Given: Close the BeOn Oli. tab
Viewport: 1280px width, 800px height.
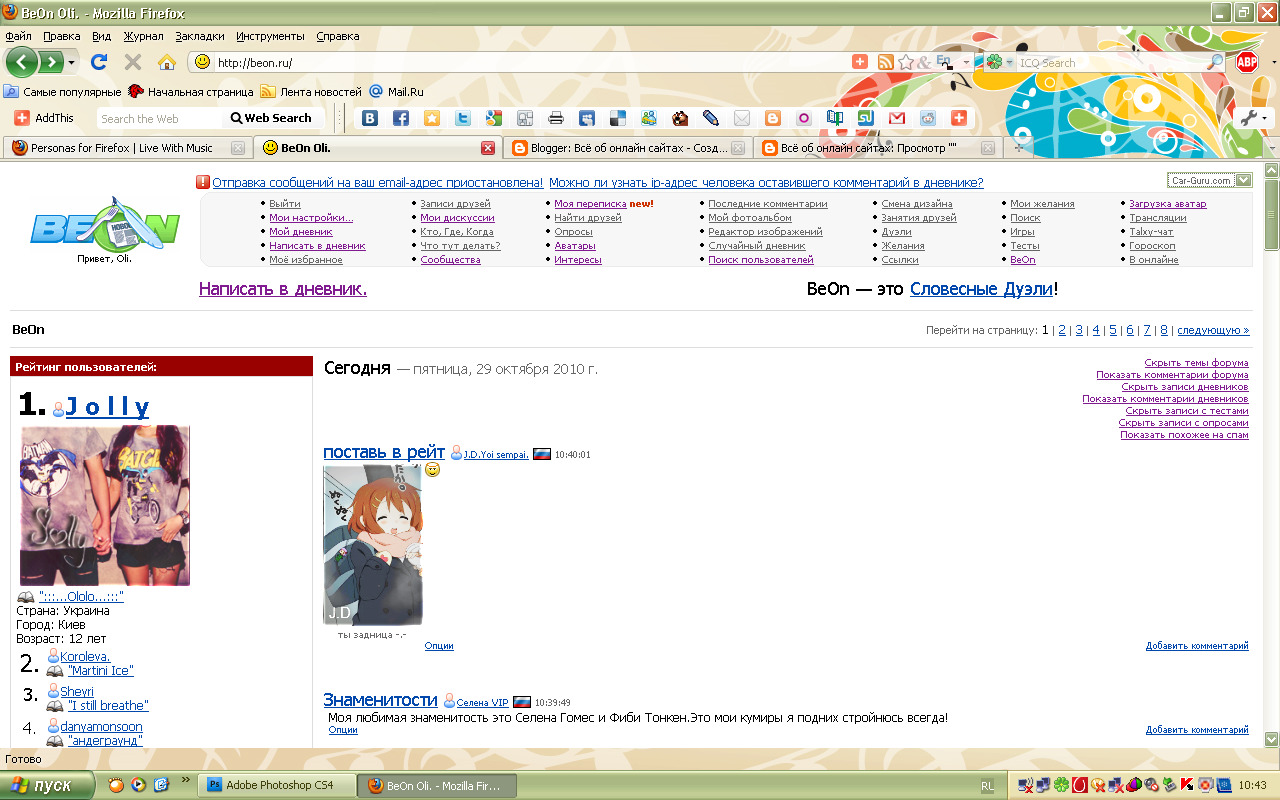Looking at the screenshot, I should (488, 148).
